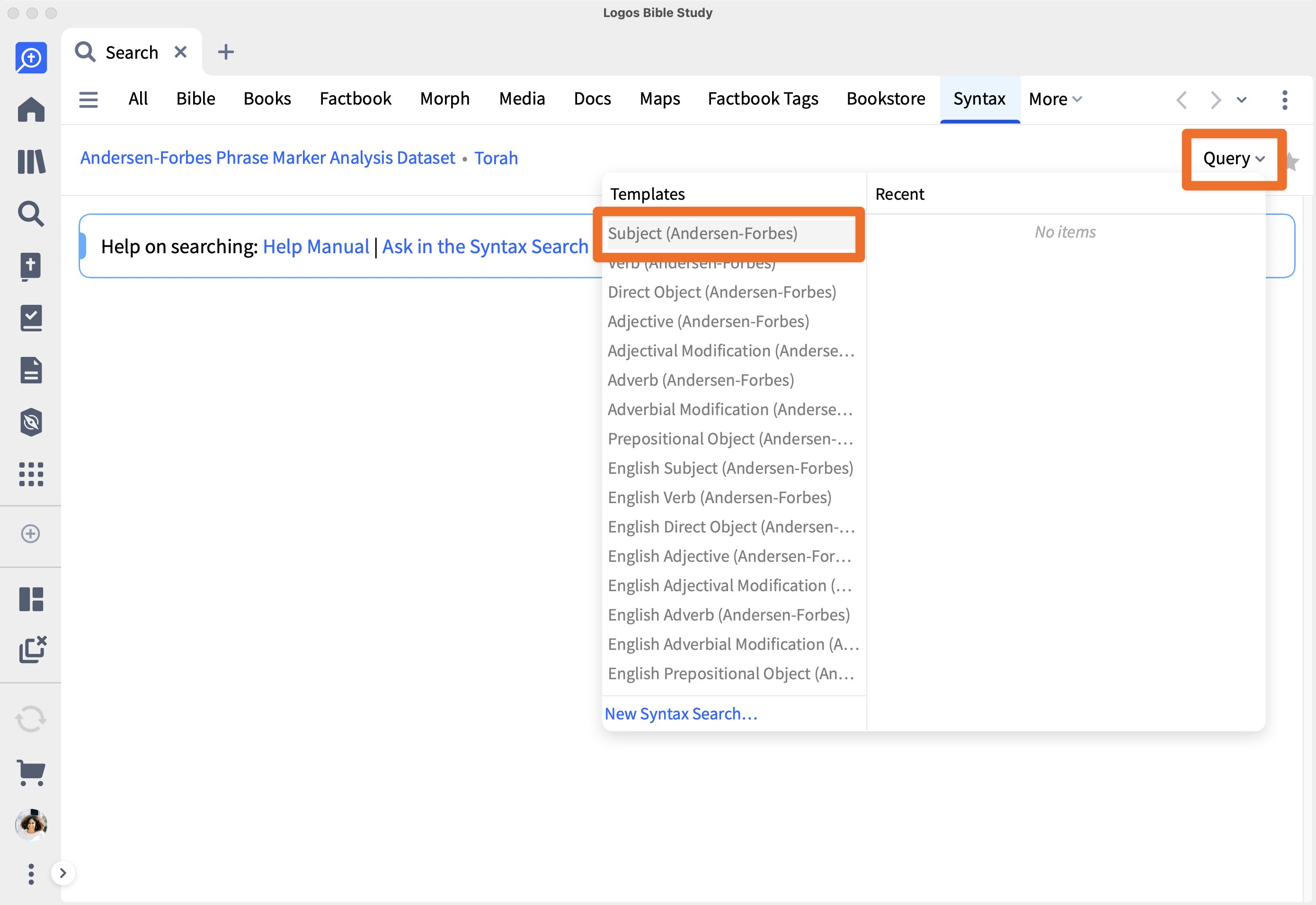
Task: Expand the More tabs dropdown
Action: tap(1055, 99)
